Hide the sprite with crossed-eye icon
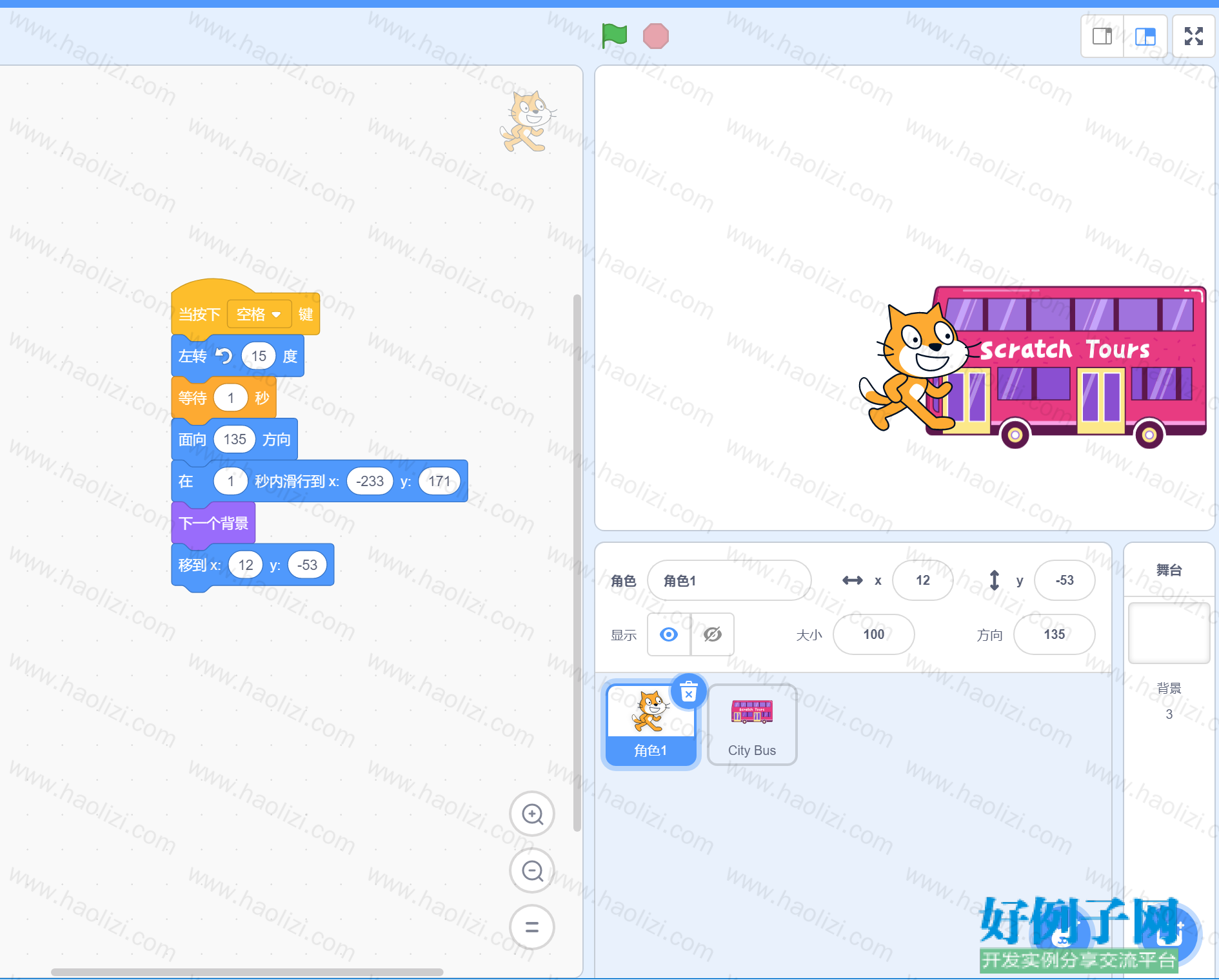This screenshot has width=1219, height=980. pos(713,634)
